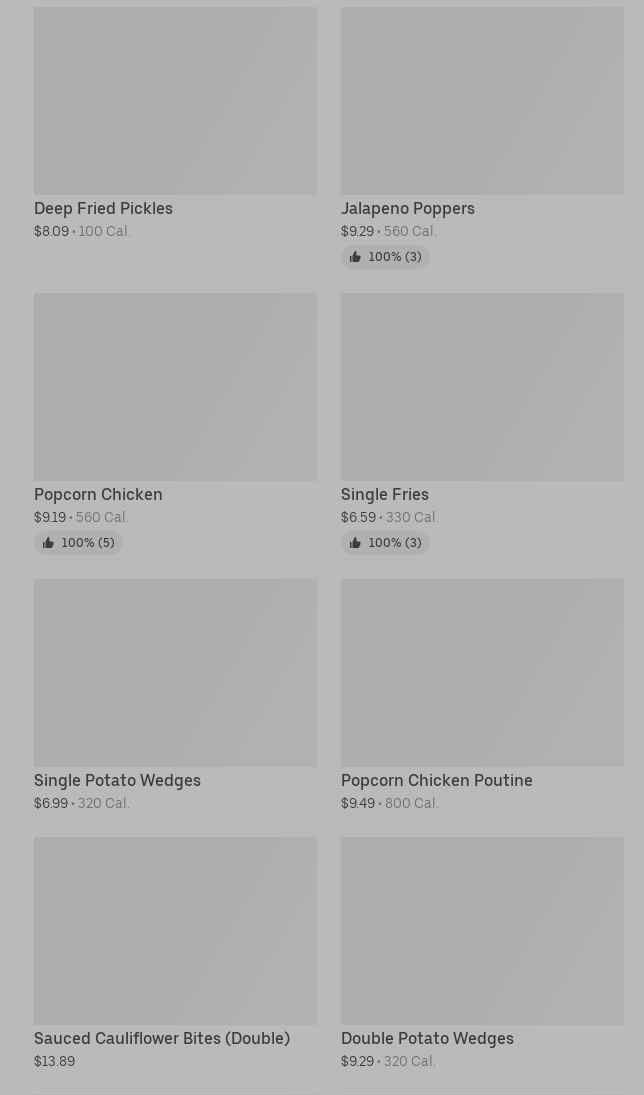Click the Sauced Cauliflower Bites item image

click(175, 931)
